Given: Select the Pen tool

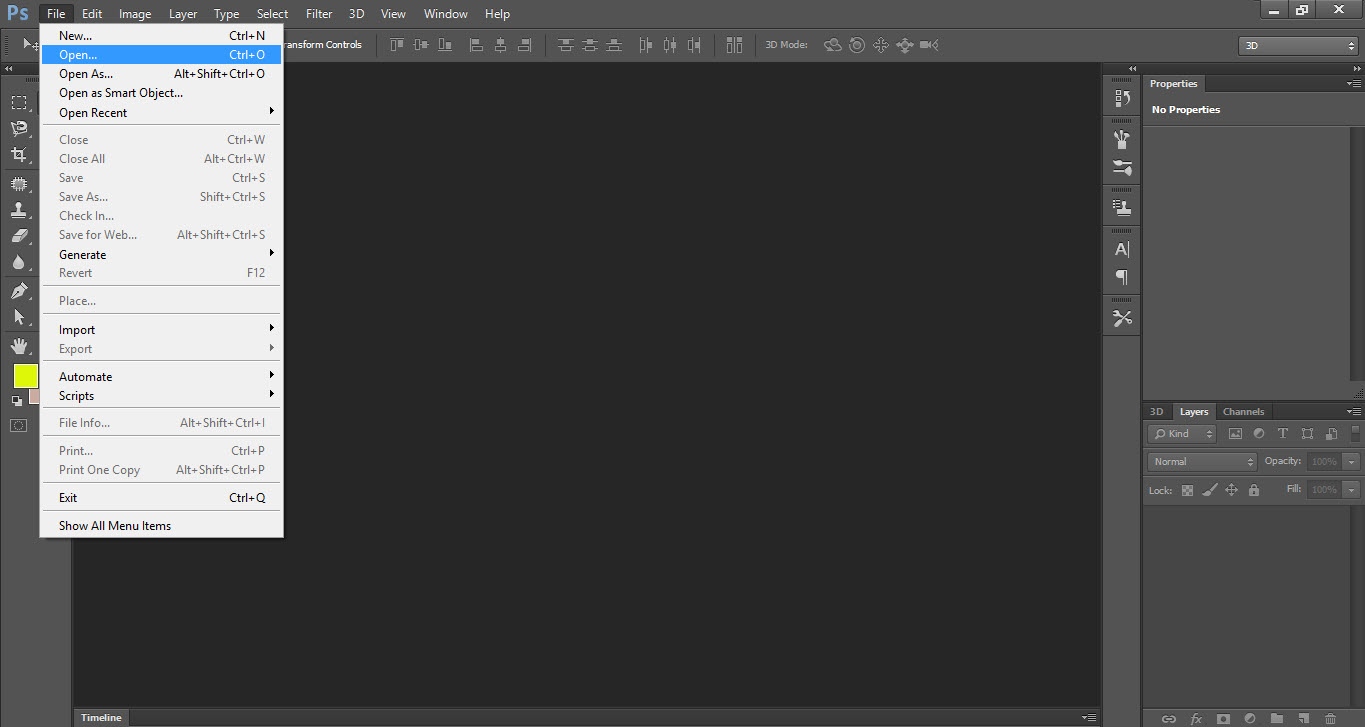Looking at the screenshot, I should click(x=19, y=291).
